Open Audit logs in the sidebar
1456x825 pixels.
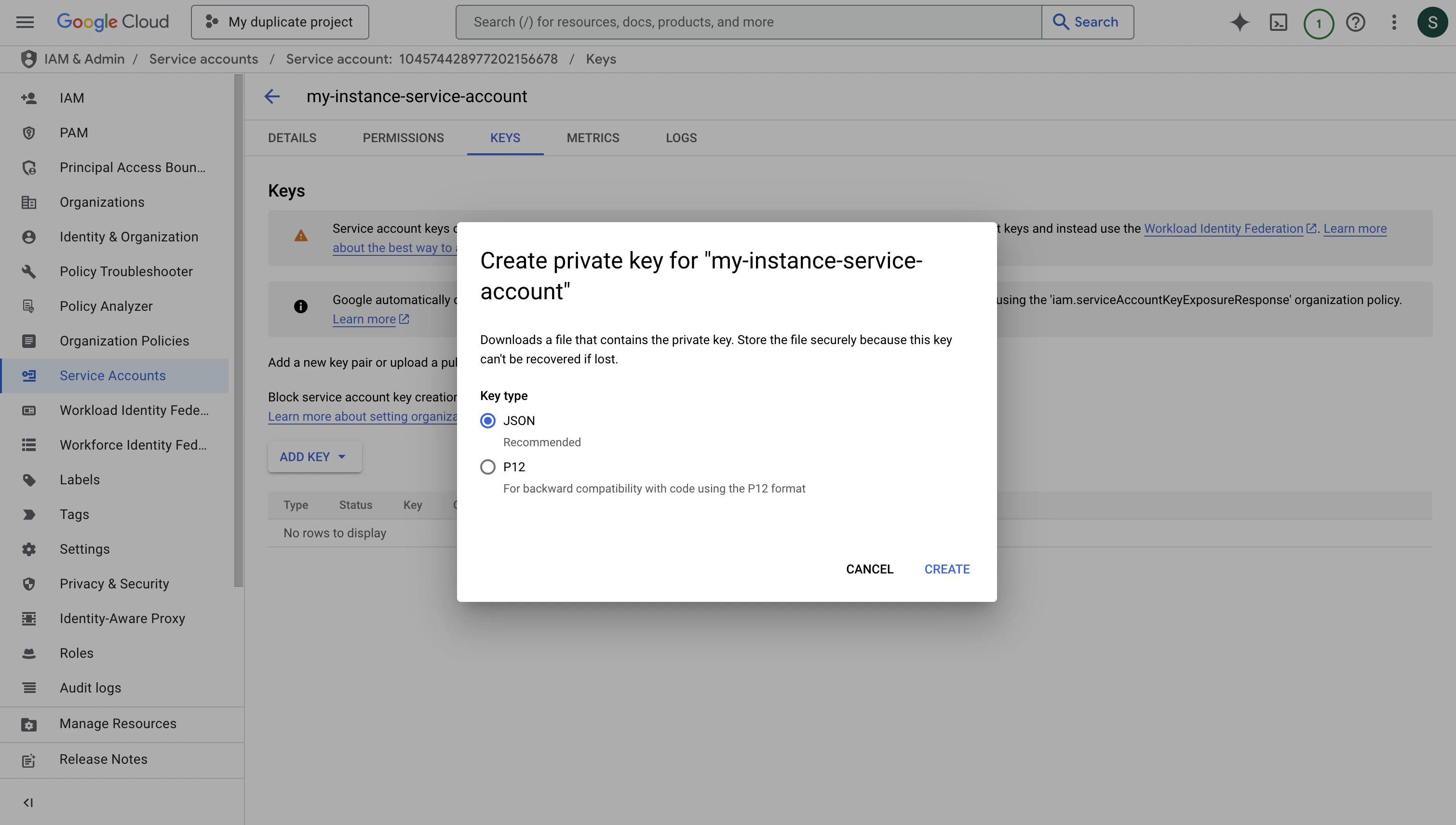[114, 688]
